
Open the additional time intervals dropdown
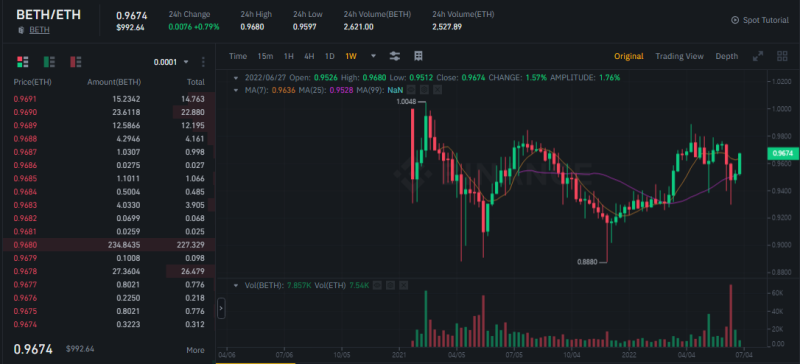tap(373, 56)
